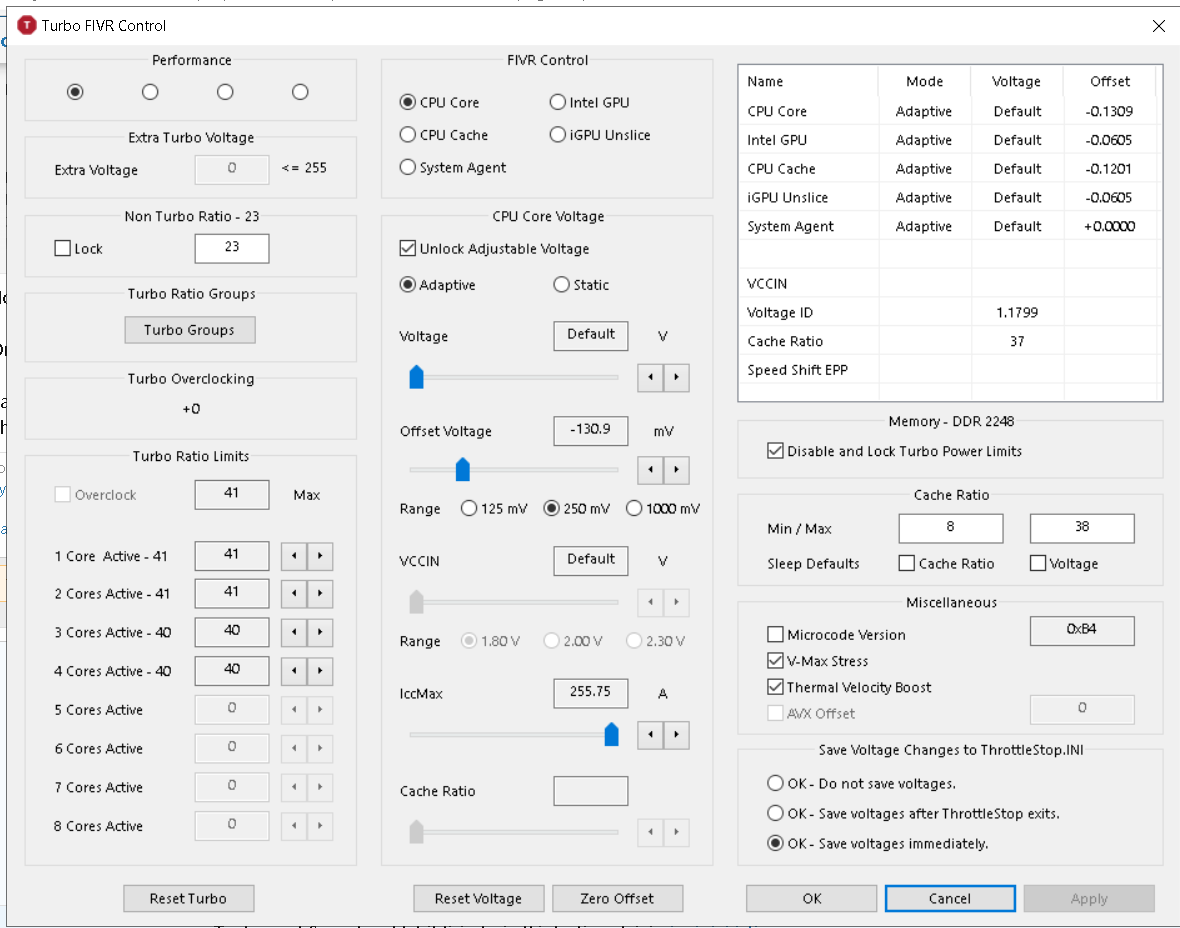1180x928 pixels.
Task: Click the IccMax slider thumb
Action: click(x=611, y=734)
